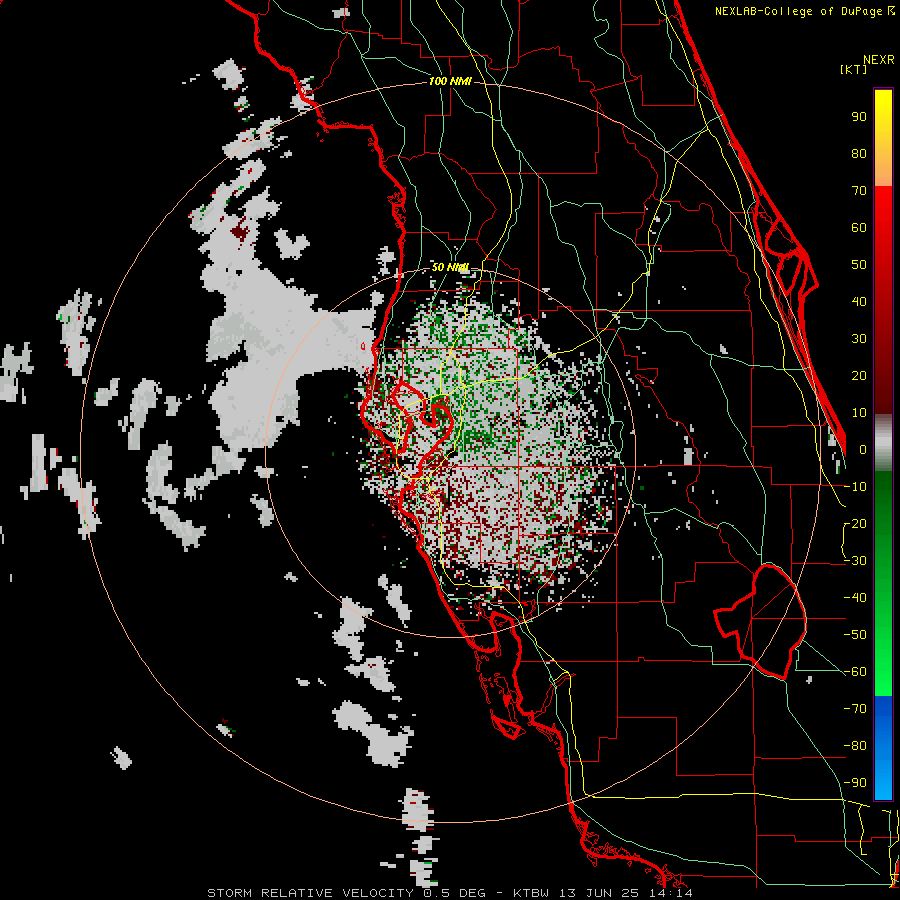Image resolution: width=900 pixels, height=900 pixels.
Task: Click the -60 value on velocity scale
Action: coord(855,672)
